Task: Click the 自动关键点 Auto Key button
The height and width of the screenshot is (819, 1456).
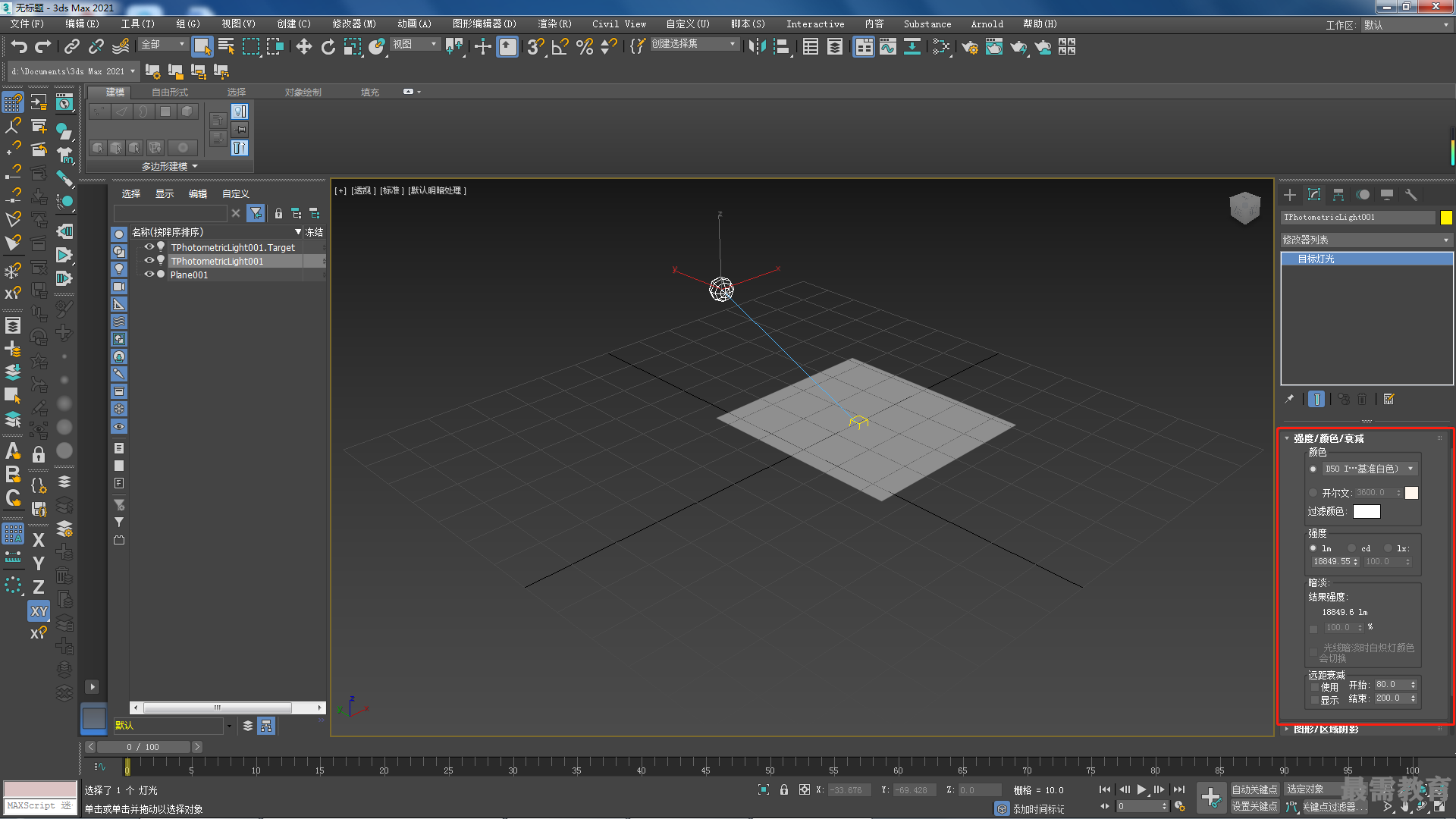Action: [x=1254, y=789]
